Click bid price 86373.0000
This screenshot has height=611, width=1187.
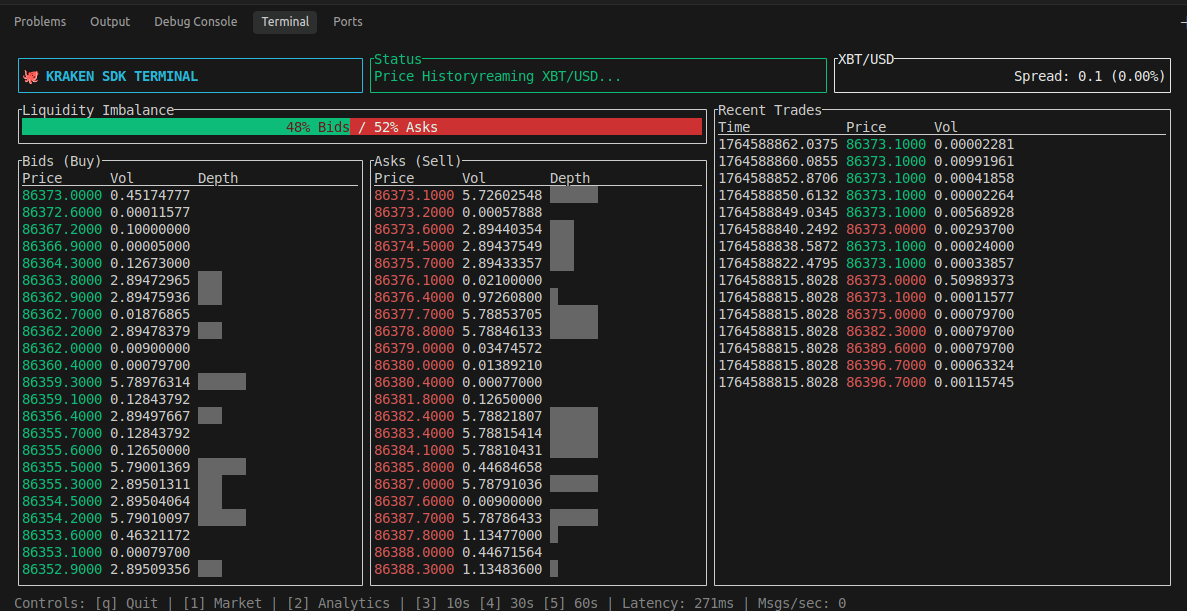pyautogui.click(x=61, y=195)
